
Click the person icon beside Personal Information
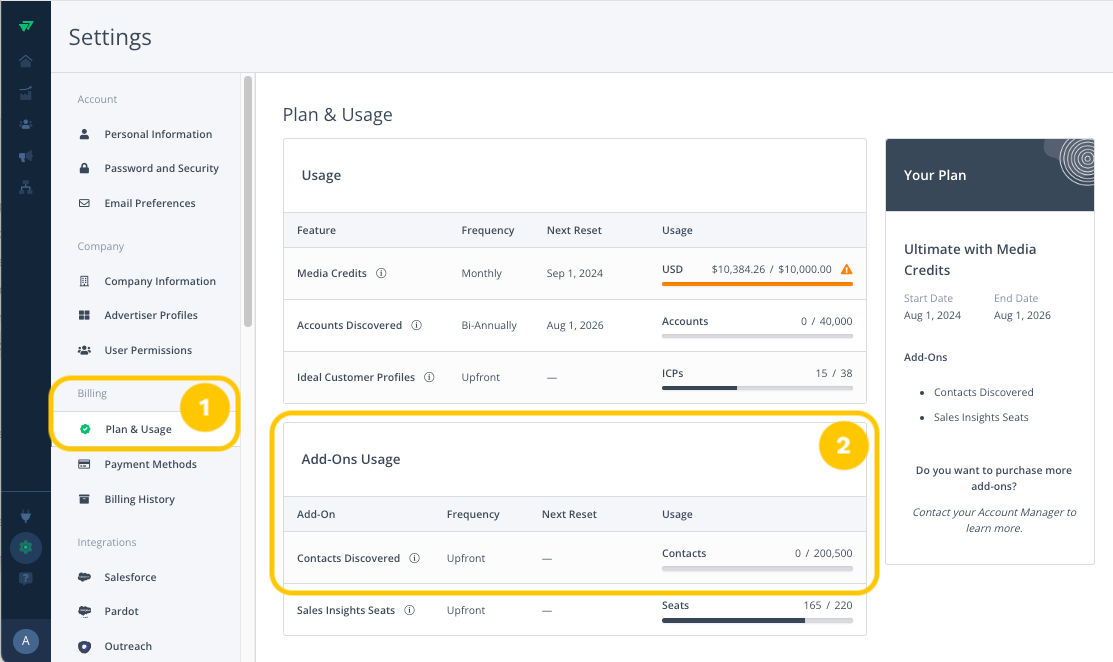pyautogui.click(x=84, y=134)
